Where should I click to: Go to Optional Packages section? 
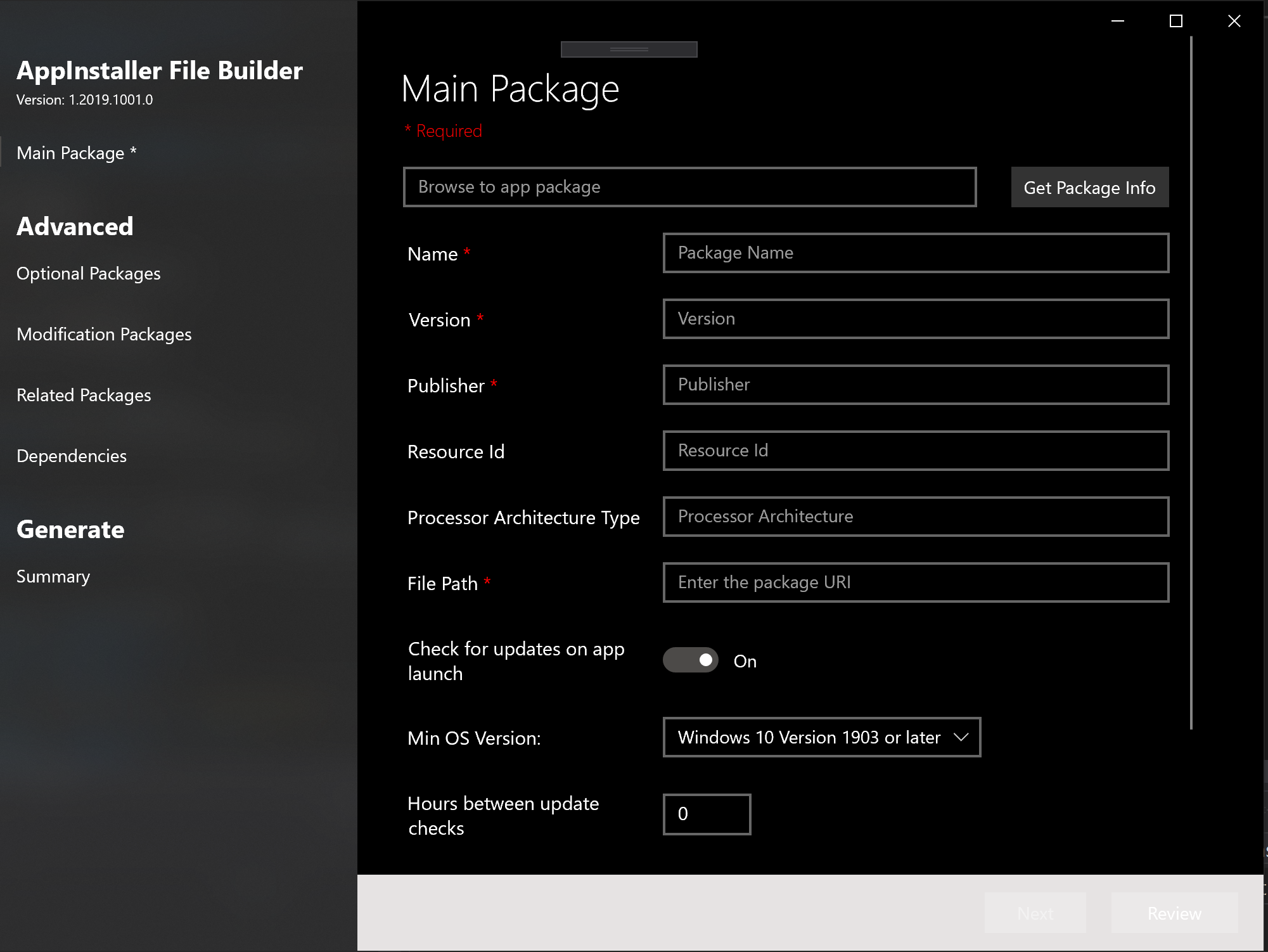pos(88,273)
